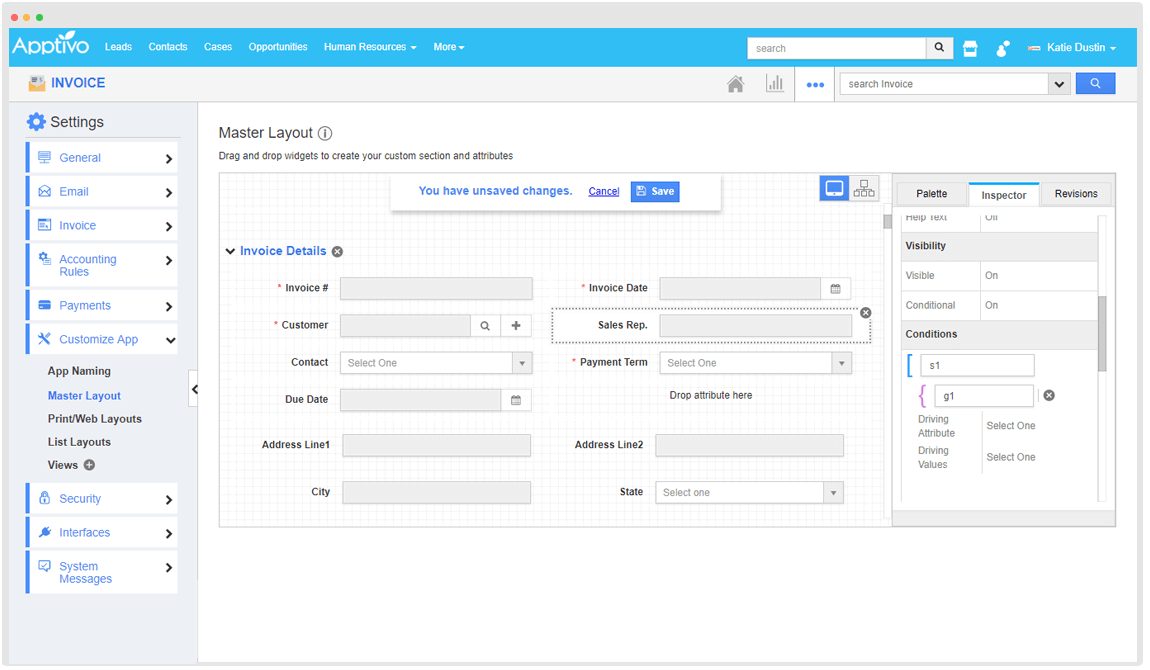Click the three dots more options icon

tap(815, 85)
